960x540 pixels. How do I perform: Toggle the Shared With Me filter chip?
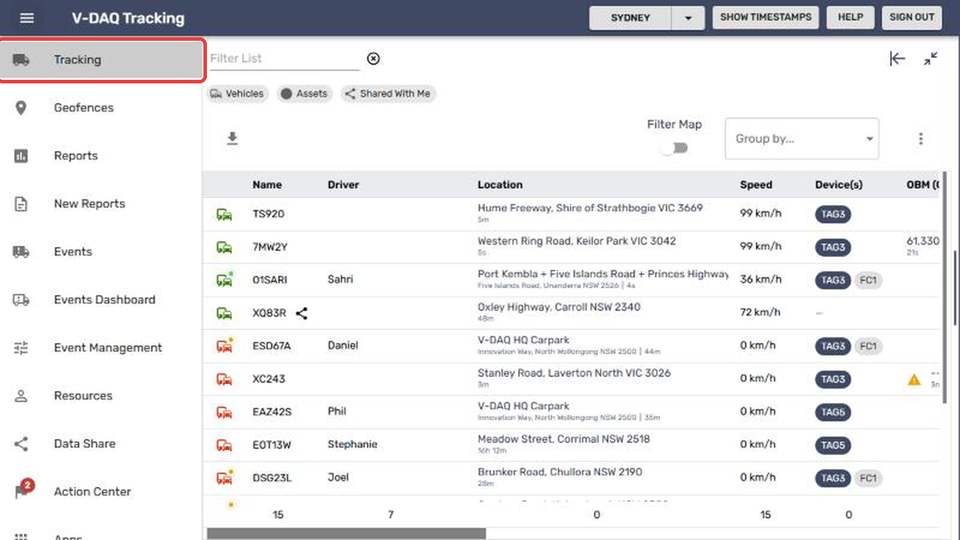[x=388, y=94]
